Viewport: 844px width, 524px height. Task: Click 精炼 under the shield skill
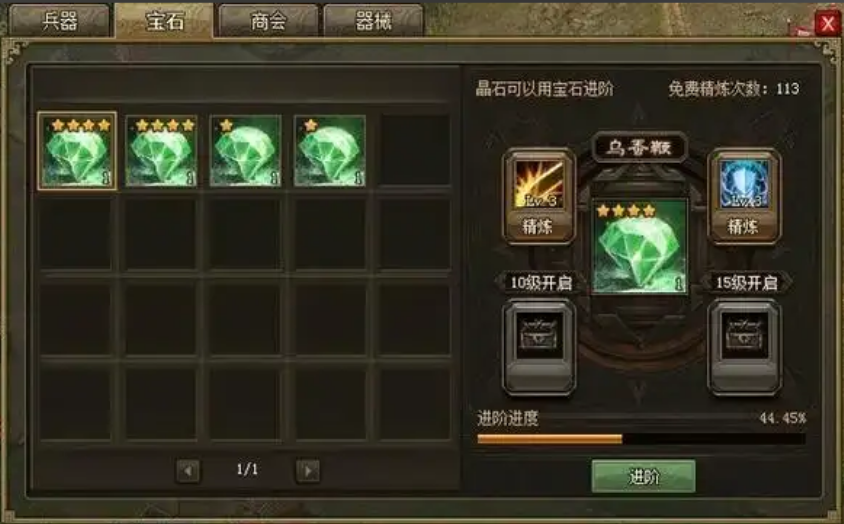click(x=744, y=226)
